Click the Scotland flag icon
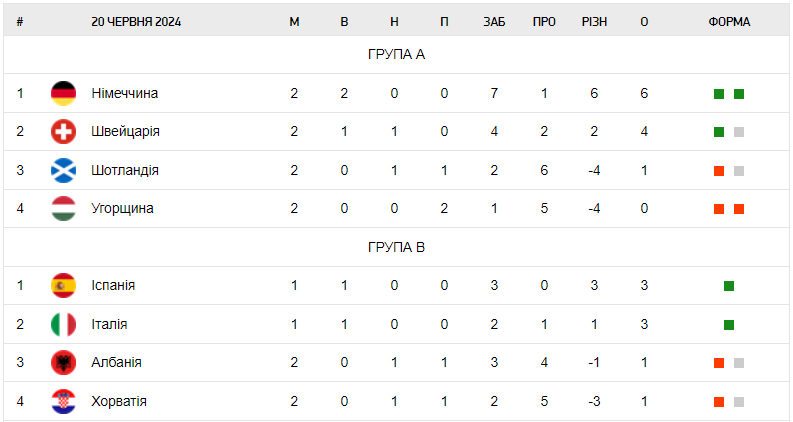Screen dimensions: 793x422 pos(63,170)
